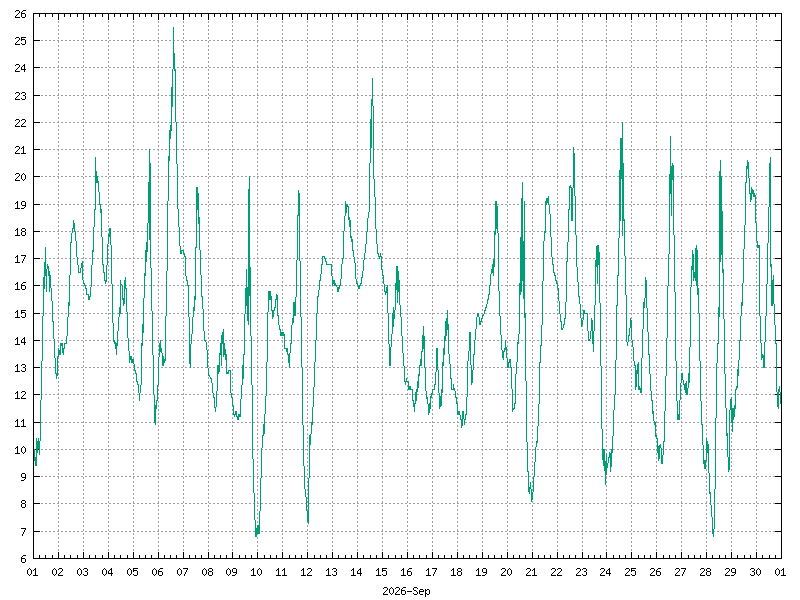800x600 pixels.
Task: Click the y-axis label '15'
Action: tap(20, 314)
